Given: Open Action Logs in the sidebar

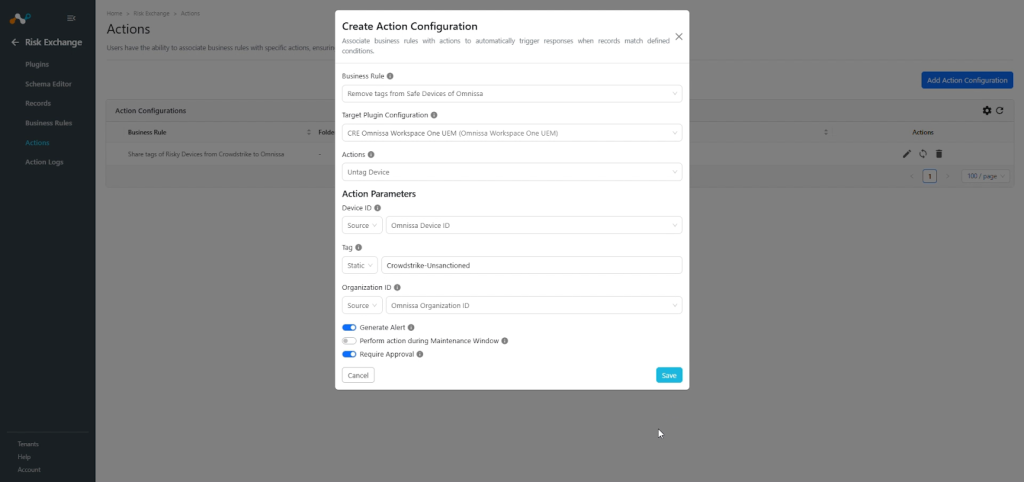Looking at the screenshot, I should pos(44,162).
